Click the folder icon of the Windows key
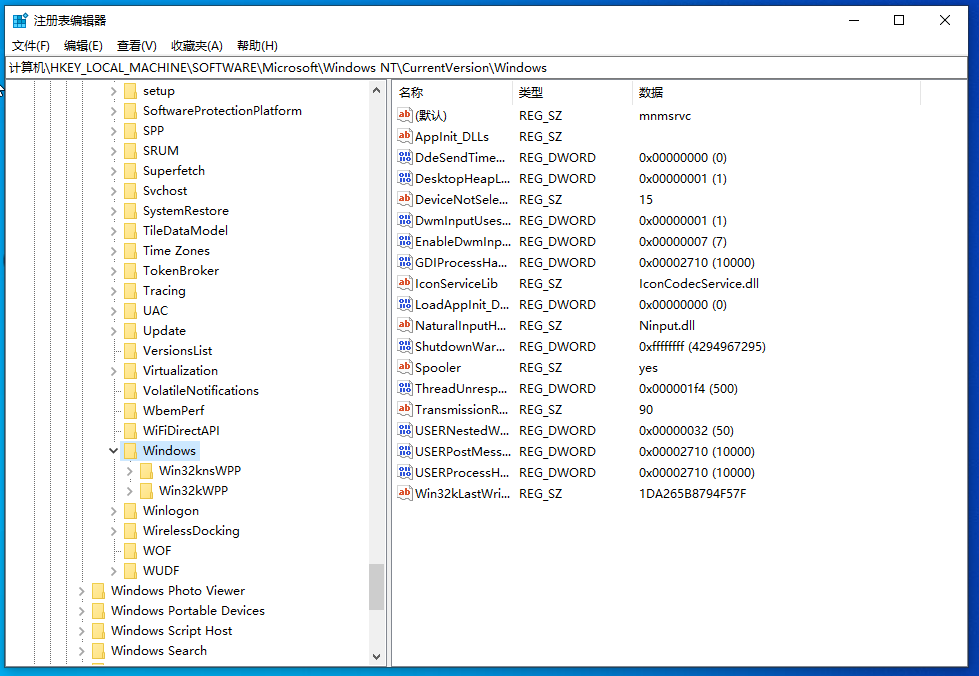This screenshot has width=979, height=676. [130, 451]
